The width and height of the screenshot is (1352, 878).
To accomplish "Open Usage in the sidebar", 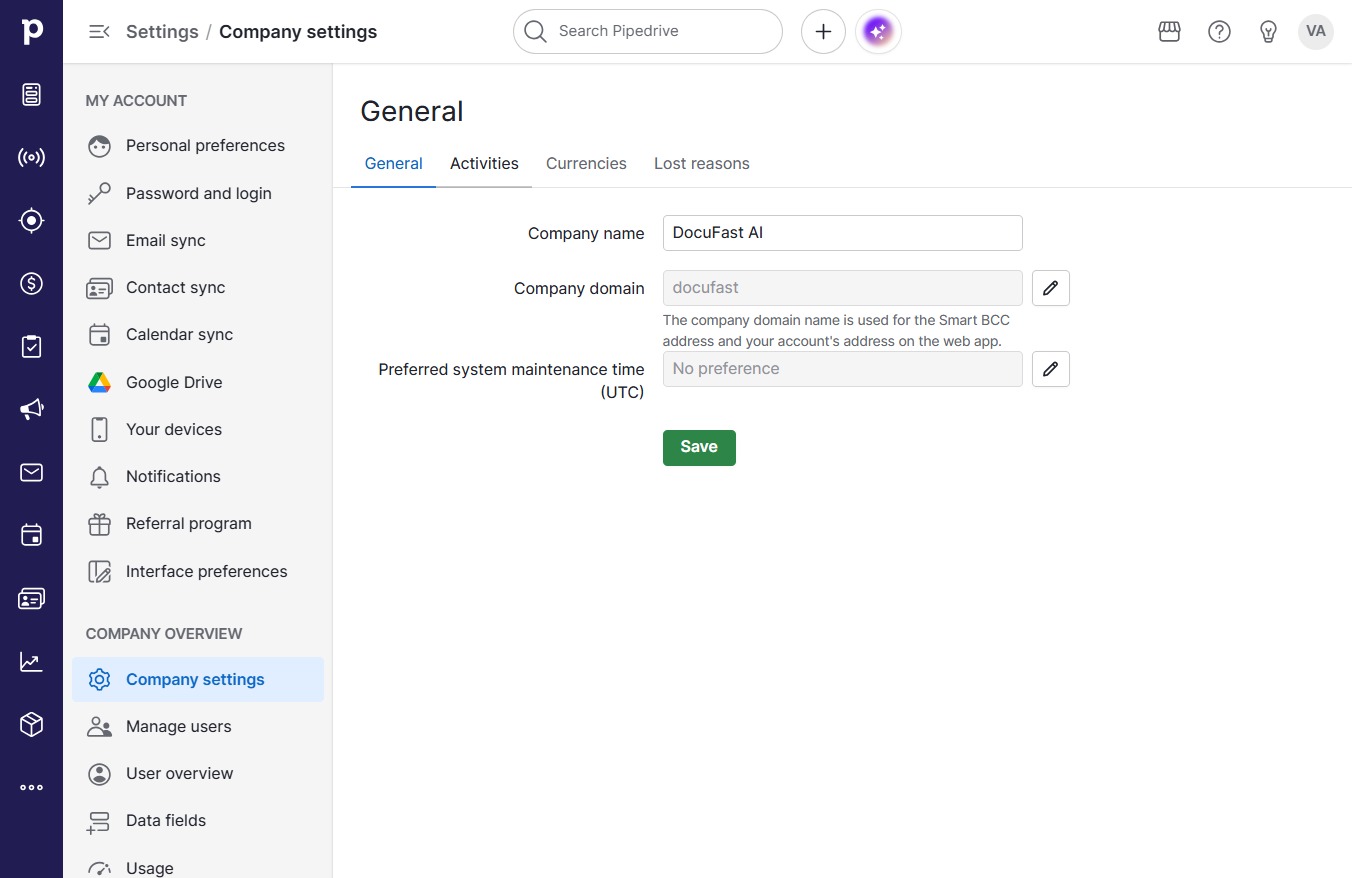I will tap(198, 868).
